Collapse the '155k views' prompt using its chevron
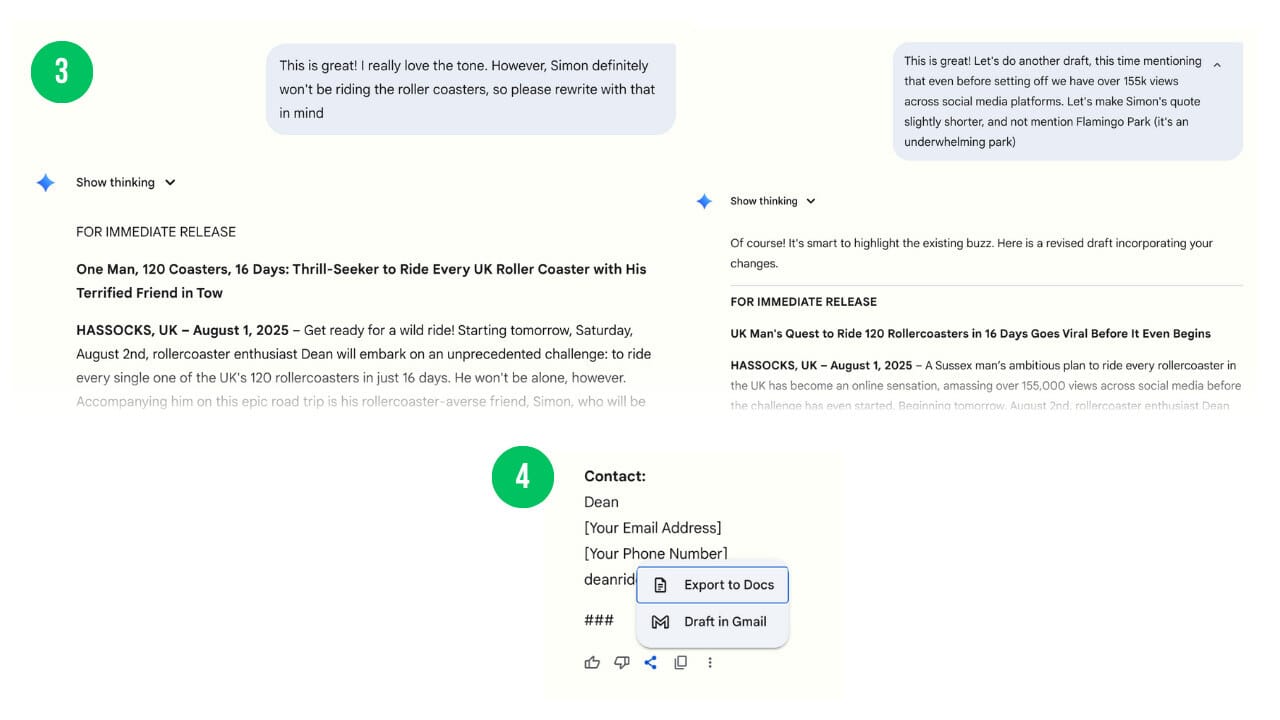This screenshot has height=720, width=1280. pyautogui.click(x=1217, y=64)
